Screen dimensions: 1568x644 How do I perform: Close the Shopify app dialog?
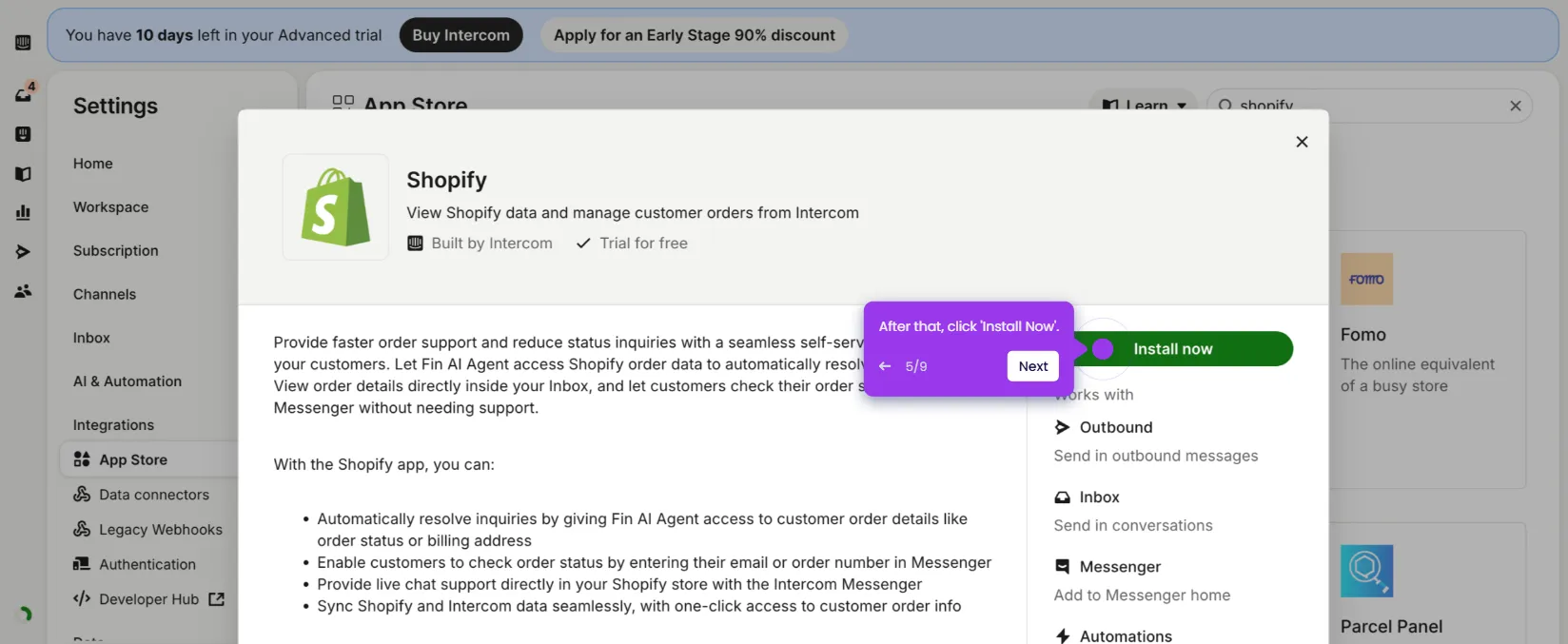1302,142
